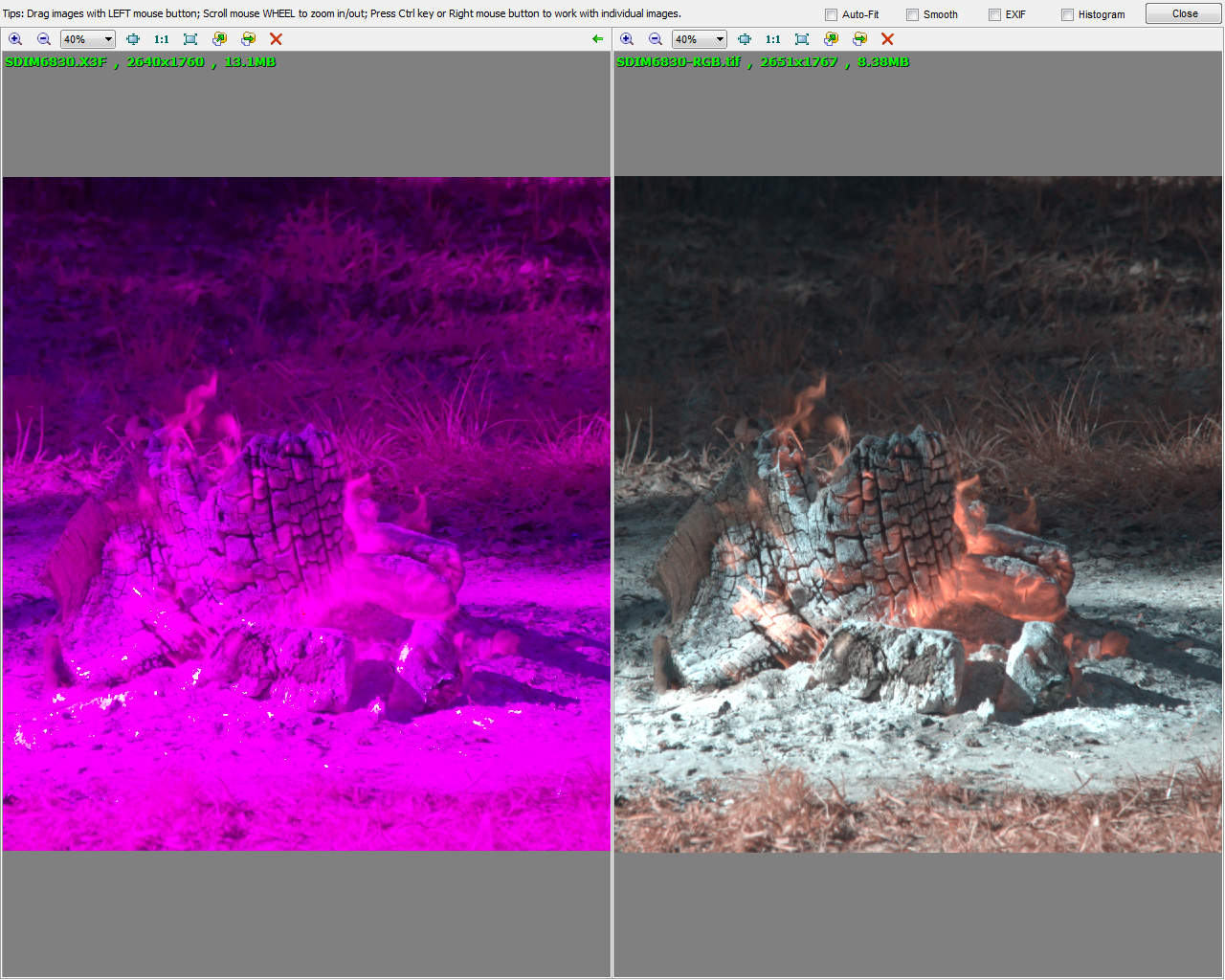Image resolution: width=1225 pixels, height=980 pixels.
Task: Zoom out on right image SDIM6830-RGB.tif
Action: tap(656, 39)
